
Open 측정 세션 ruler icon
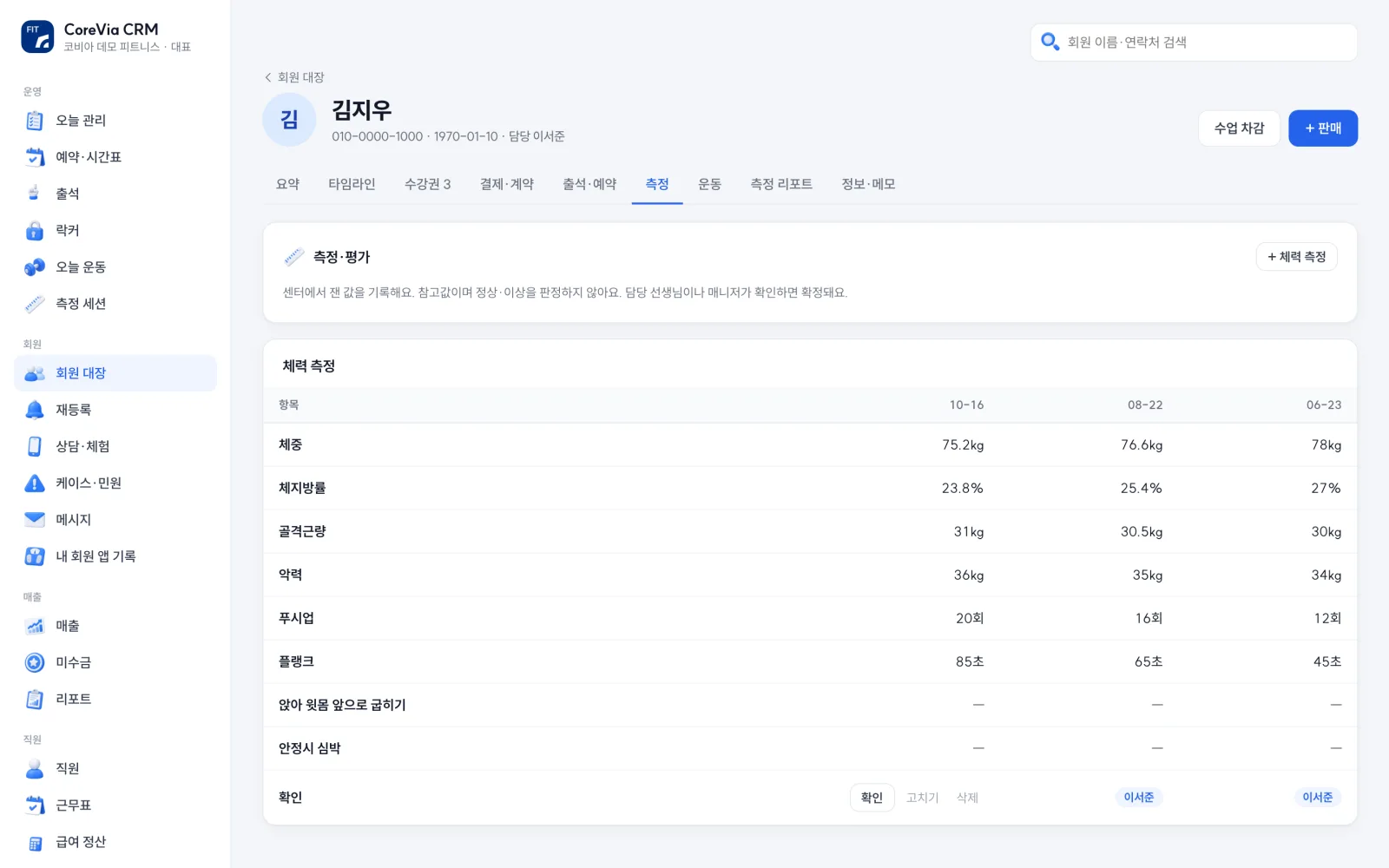coord(35,303)
